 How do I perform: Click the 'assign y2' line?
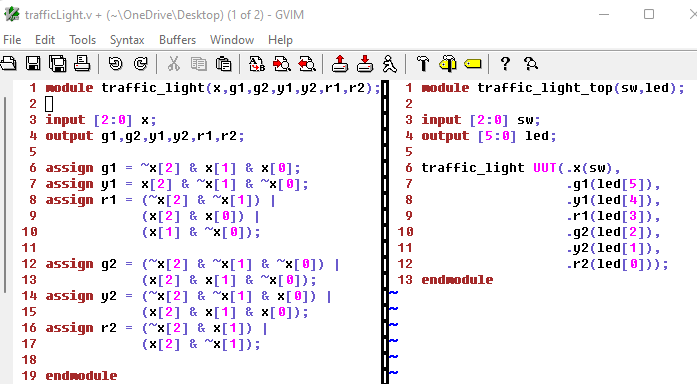pos(189,296)
